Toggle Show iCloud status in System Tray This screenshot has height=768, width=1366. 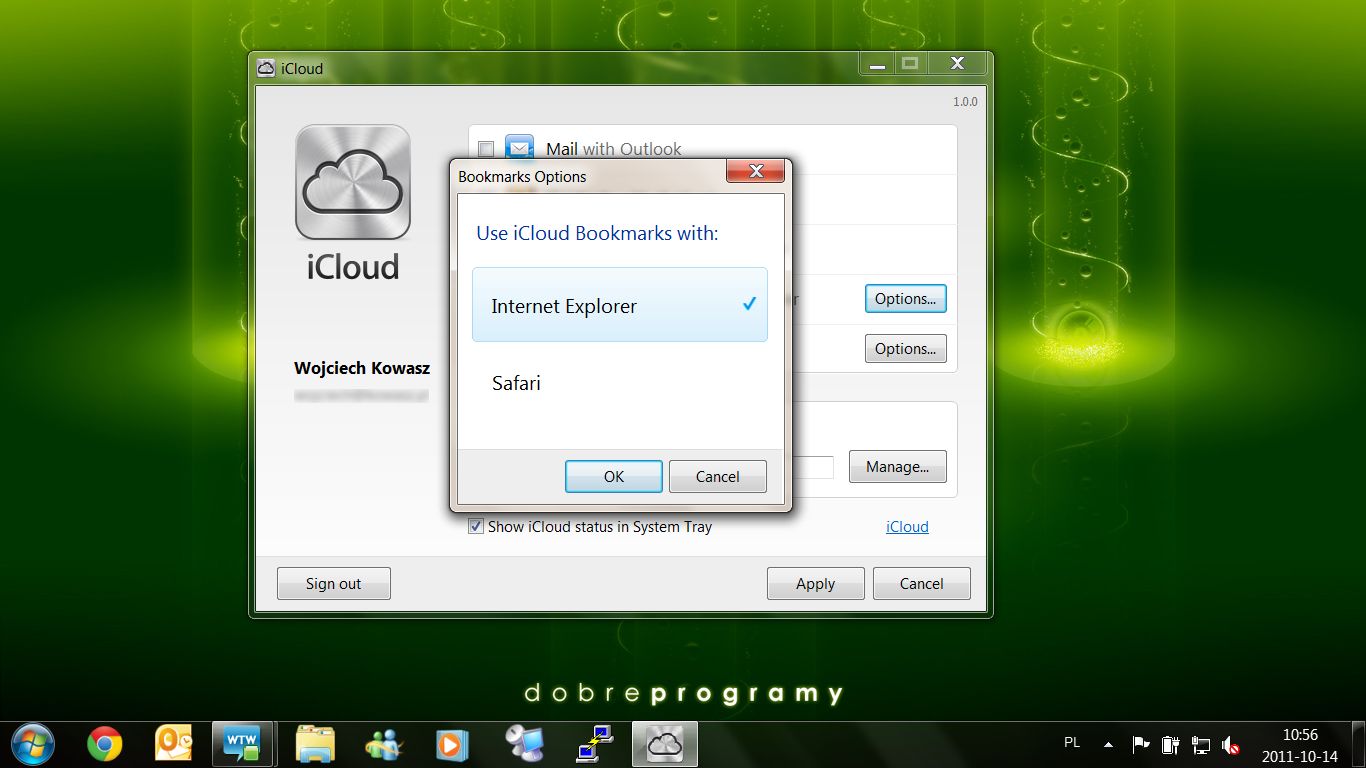pyautogui.click(x=476, y=526)
